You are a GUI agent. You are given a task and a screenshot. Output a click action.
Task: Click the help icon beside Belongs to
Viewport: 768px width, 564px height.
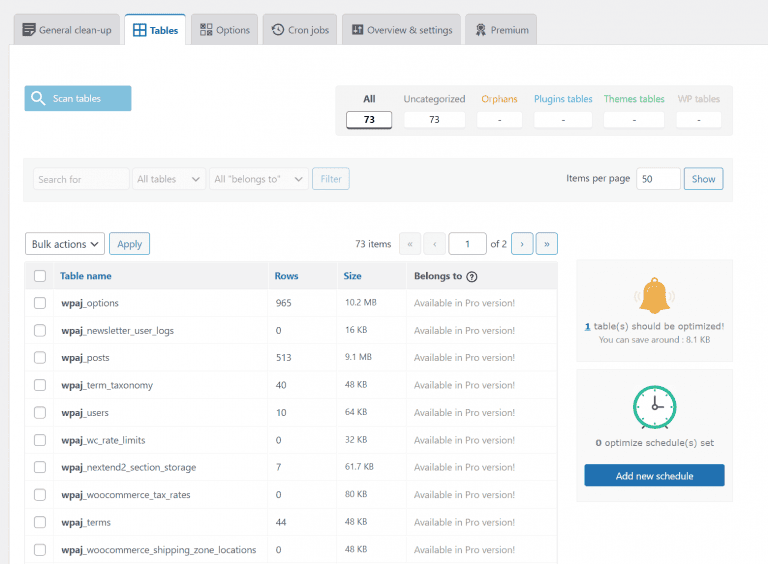coord(472,276)
